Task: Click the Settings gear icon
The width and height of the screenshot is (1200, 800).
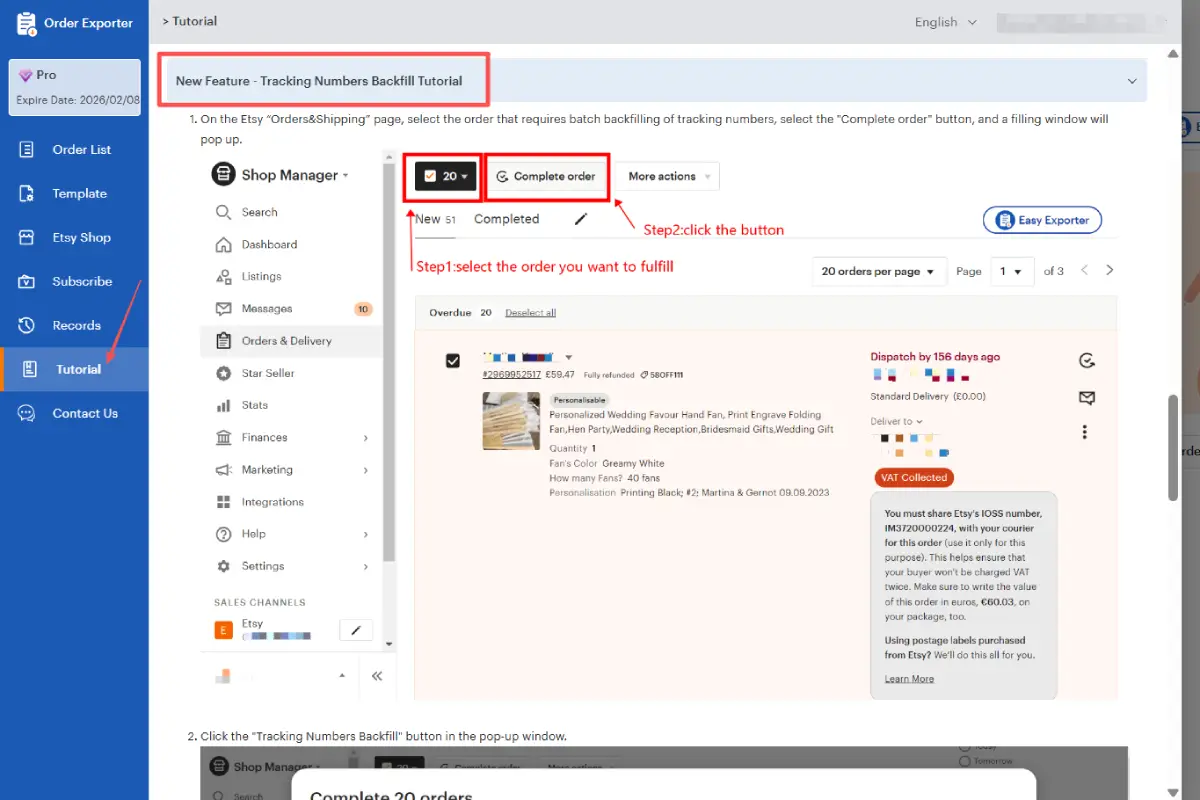Action: tap(224, 566)
